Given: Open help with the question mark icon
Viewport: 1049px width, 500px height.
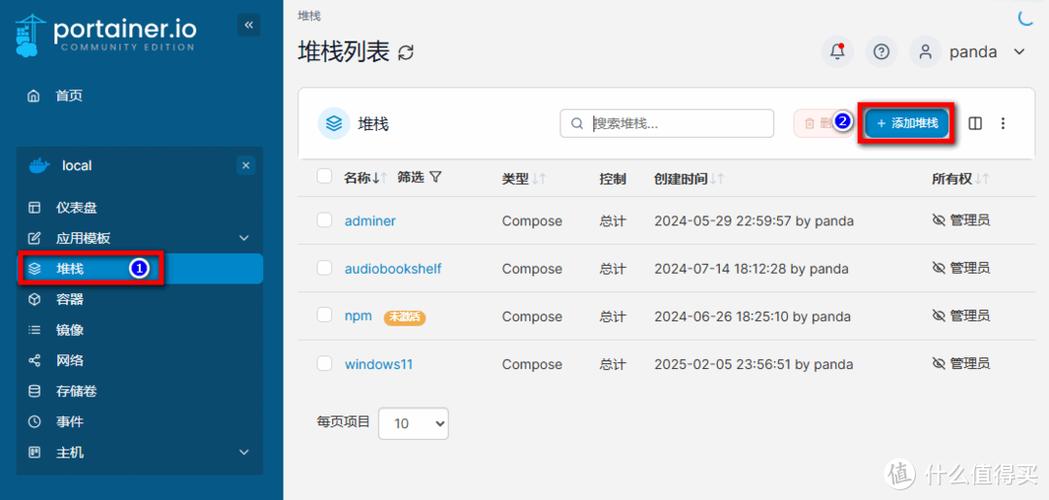Looking at the screenshot, I should [882, 52].
